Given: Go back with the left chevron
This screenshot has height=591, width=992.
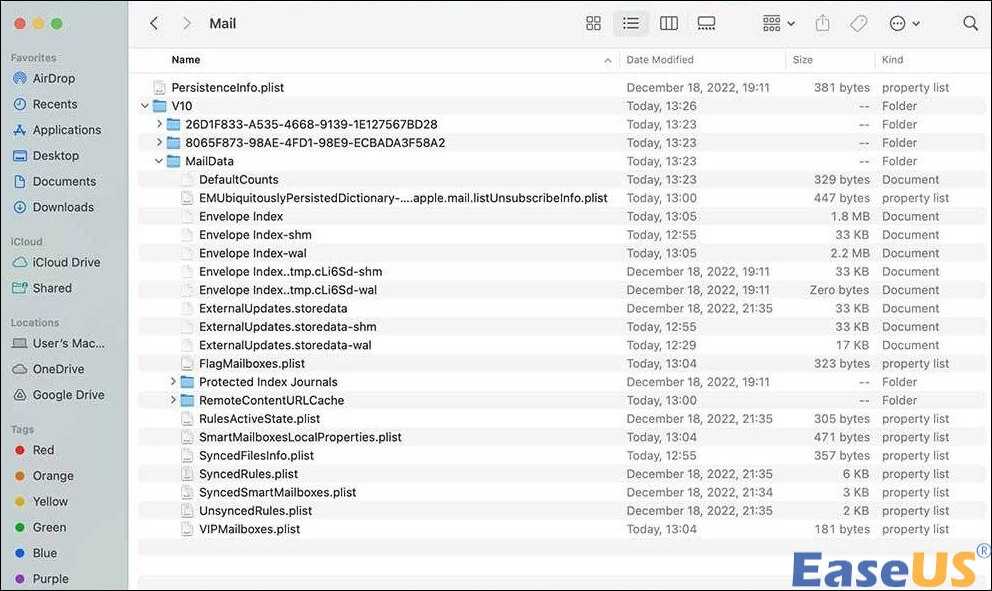Looking at the screenshot, I should tap(154, 23).
